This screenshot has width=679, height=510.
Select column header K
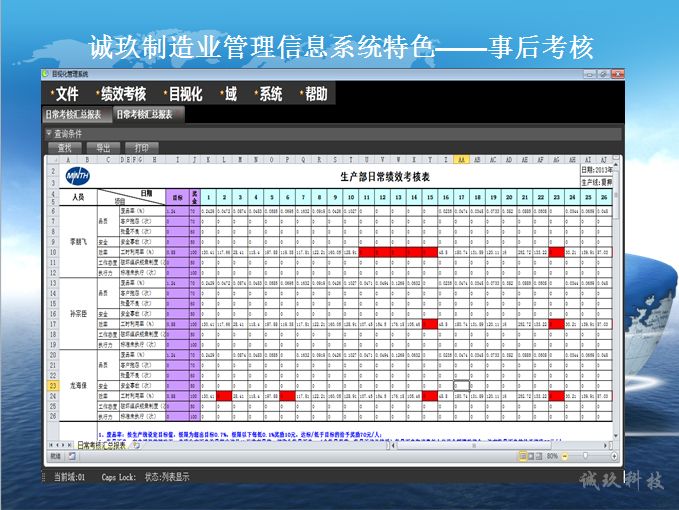[x=208, y=160]
